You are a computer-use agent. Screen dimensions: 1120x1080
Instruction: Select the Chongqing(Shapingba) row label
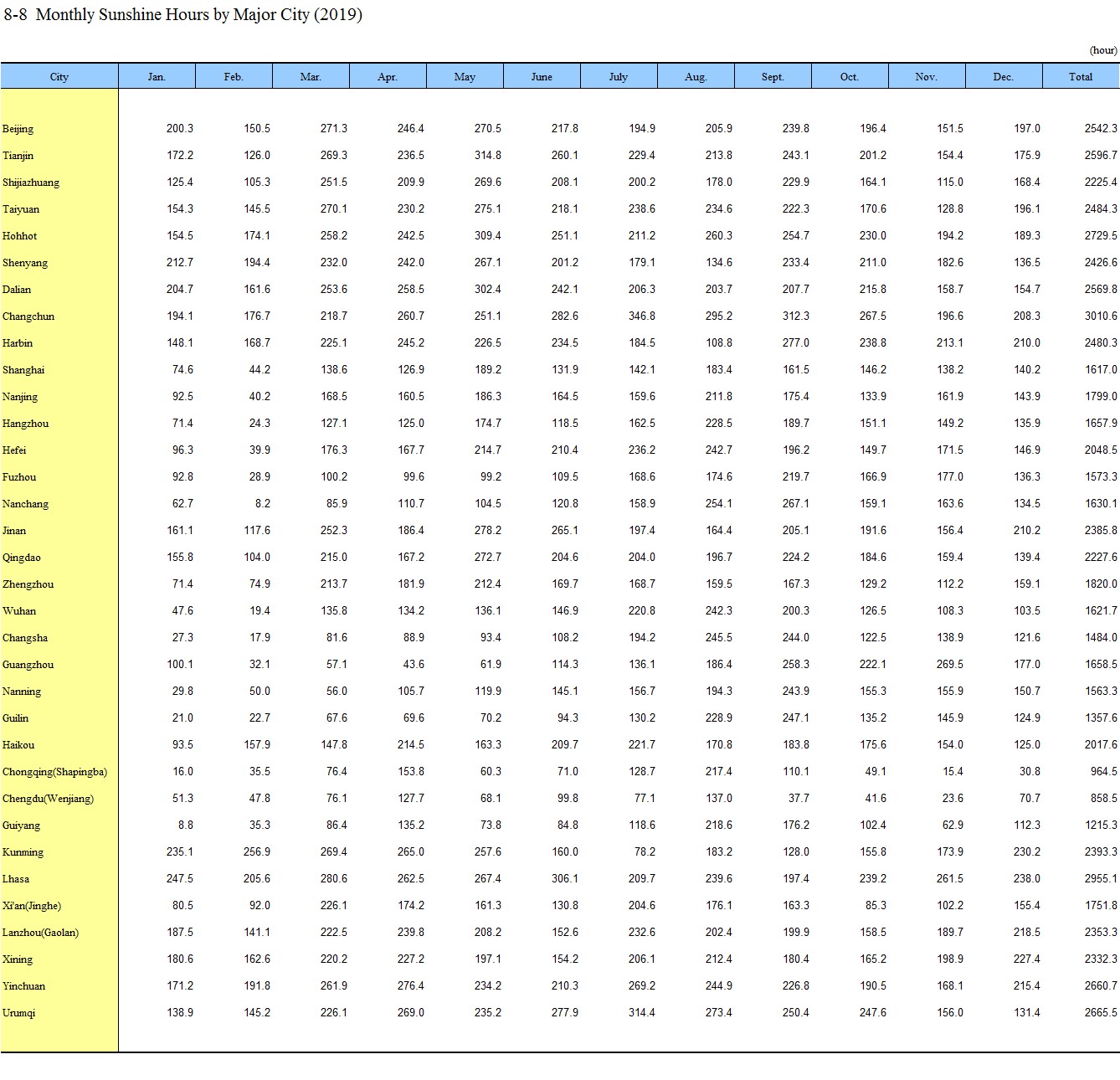(54, 772)
